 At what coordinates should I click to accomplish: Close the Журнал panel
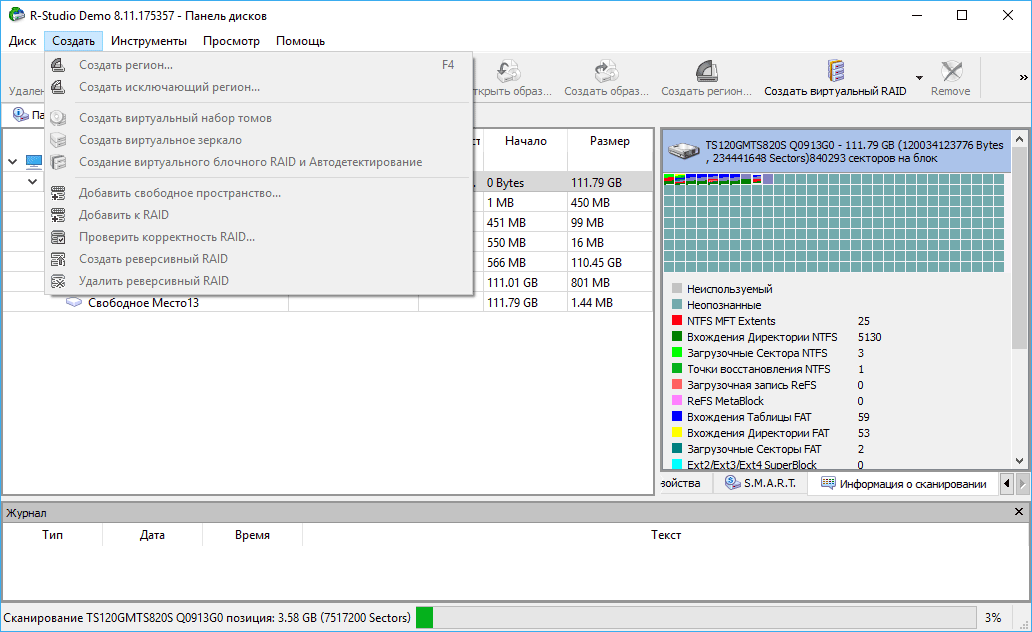[x=1019, y=512]
